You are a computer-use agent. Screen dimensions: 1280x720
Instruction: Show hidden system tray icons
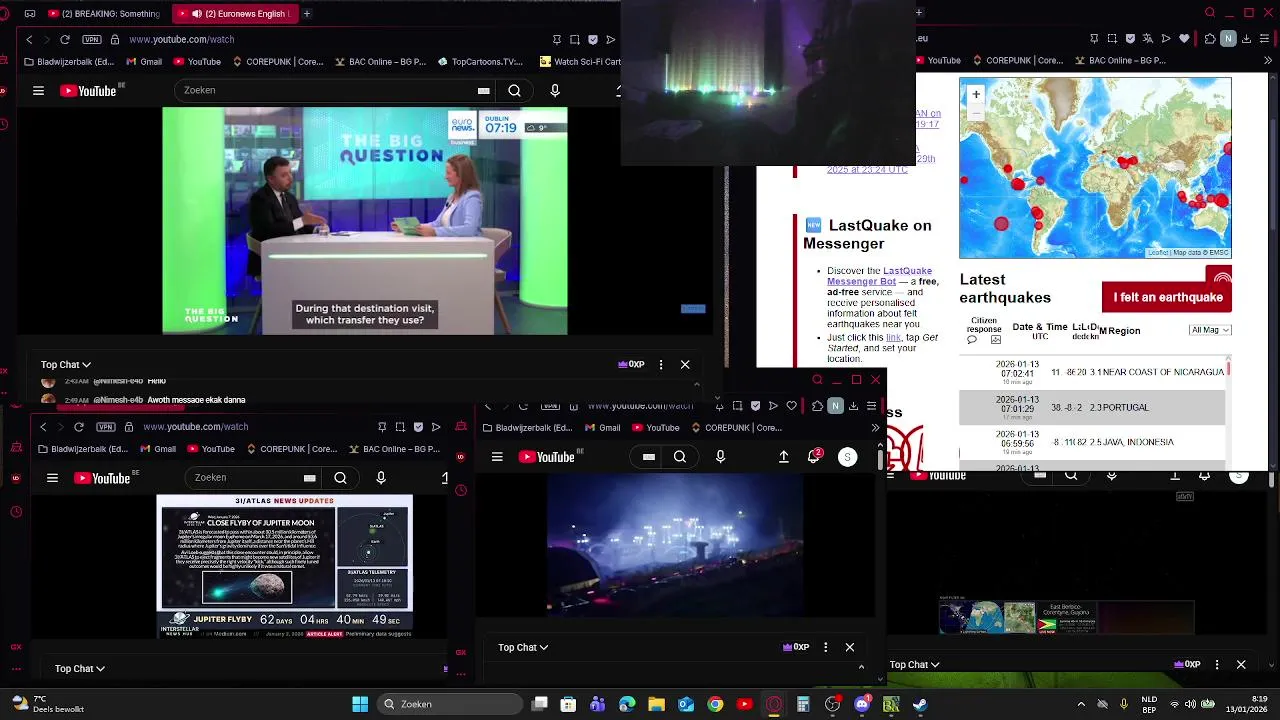pyautogui.click(x=1081, y=704)
